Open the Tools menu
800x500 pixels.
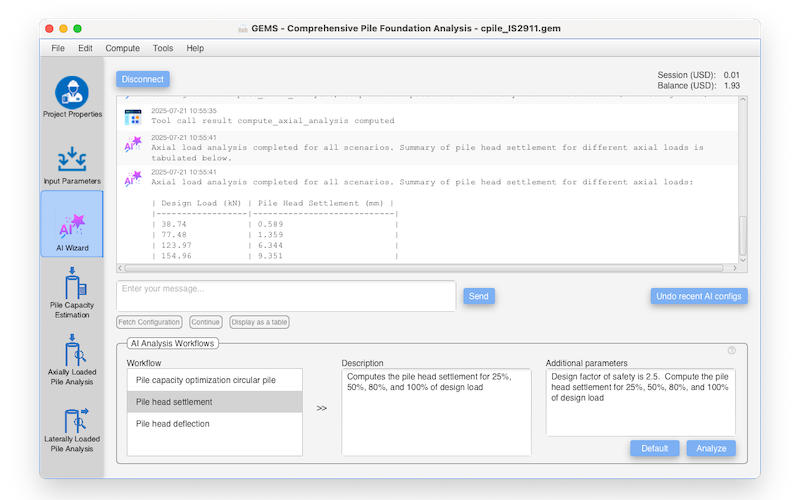point(162,48)
